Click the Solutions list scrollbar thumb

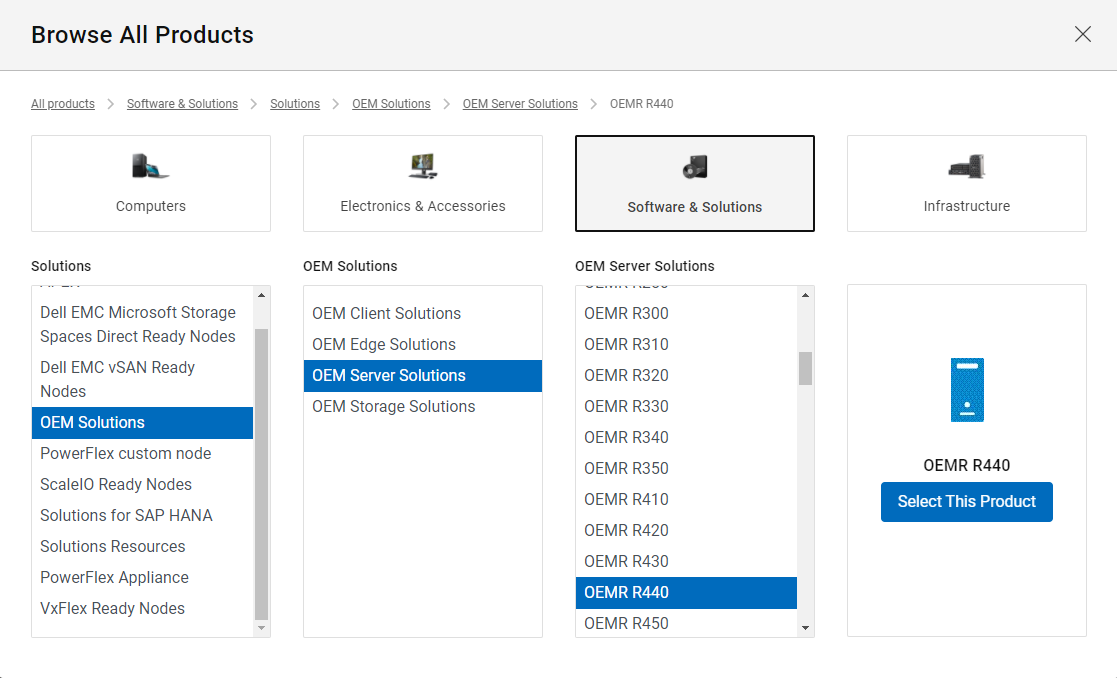261,474
